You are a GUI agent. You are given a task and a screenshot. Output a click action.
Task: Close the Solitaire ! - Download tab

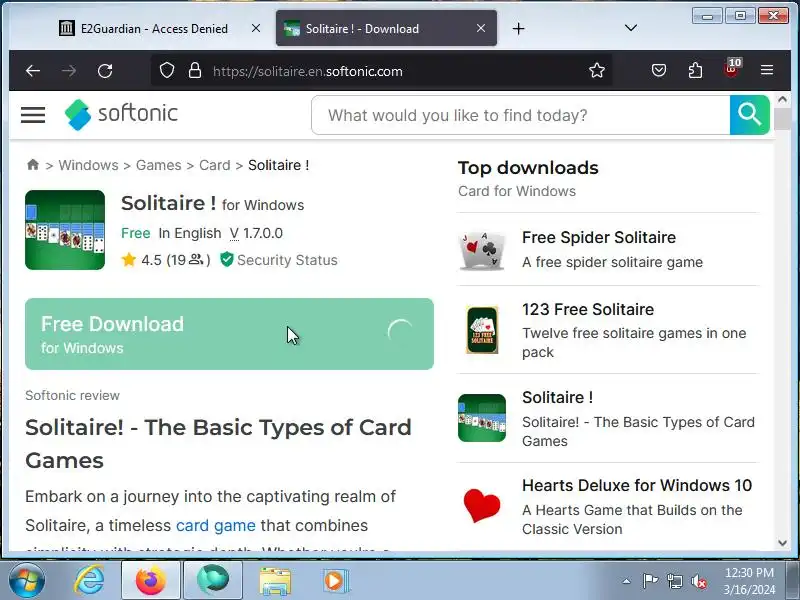pos(481,28)
